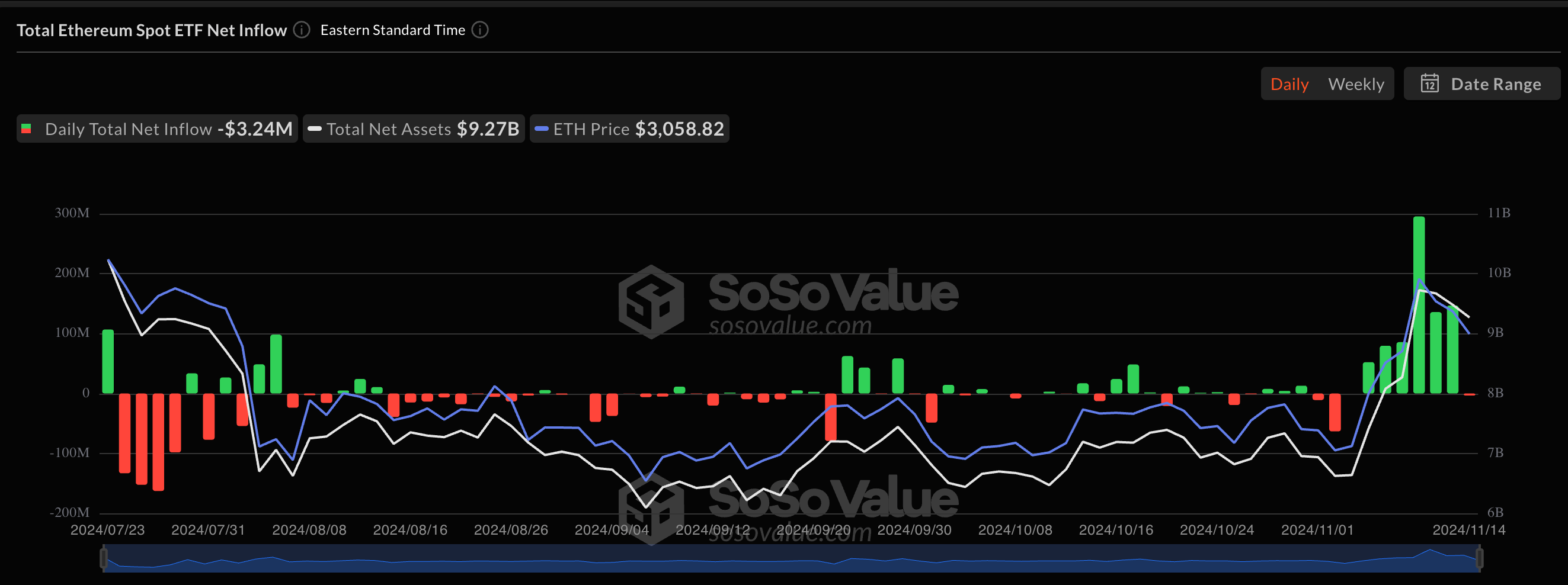Click the calendar icon in Date Range
This screenshot has height=585, width=1568.
point(1429,83)
